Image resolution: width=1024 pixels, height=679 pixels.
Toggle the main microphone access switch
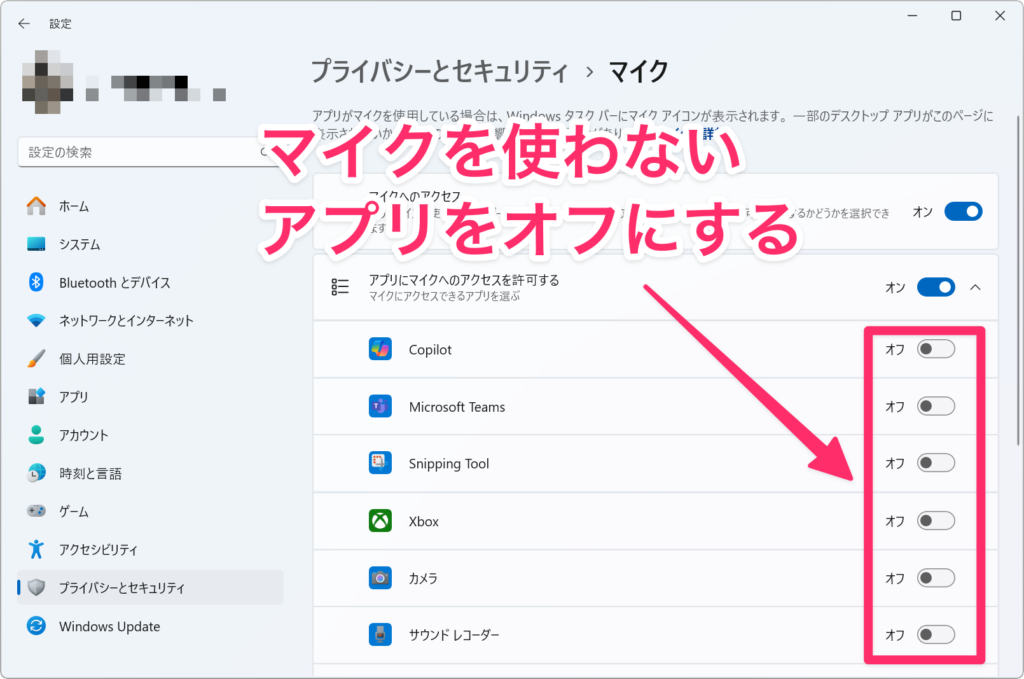963,212
